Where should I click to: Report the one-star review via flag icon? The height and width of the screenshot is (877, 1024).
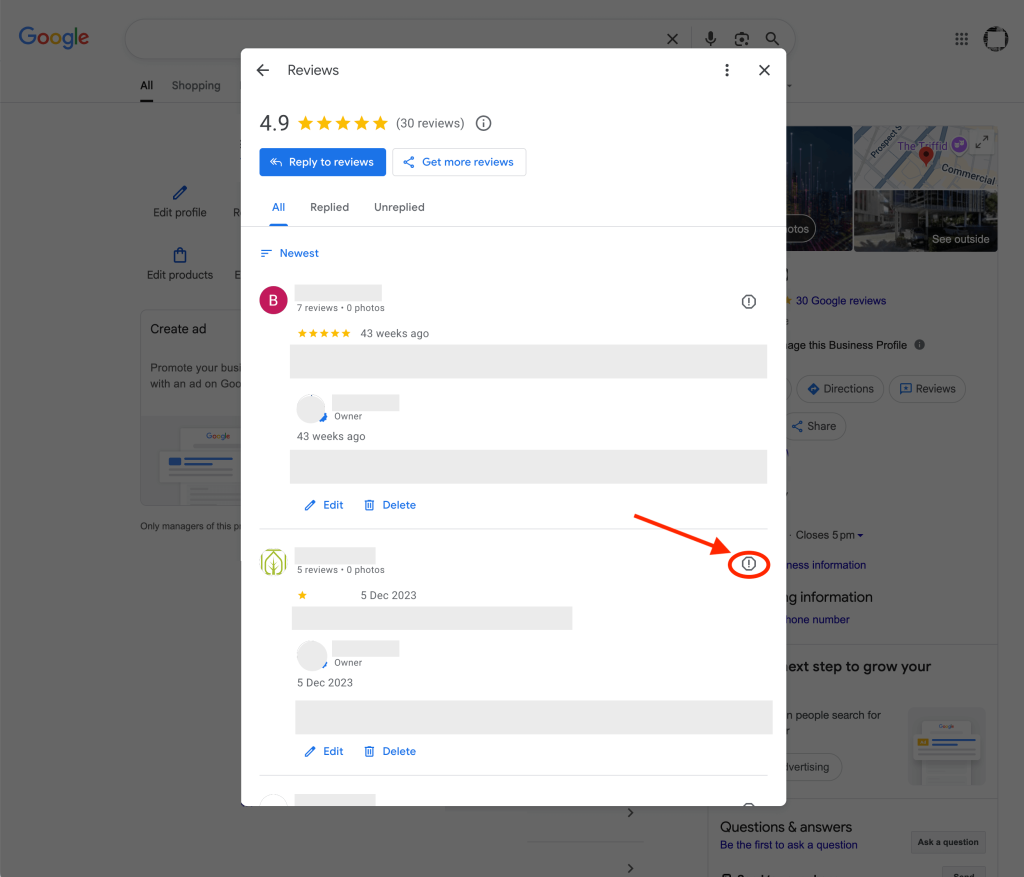749,565
